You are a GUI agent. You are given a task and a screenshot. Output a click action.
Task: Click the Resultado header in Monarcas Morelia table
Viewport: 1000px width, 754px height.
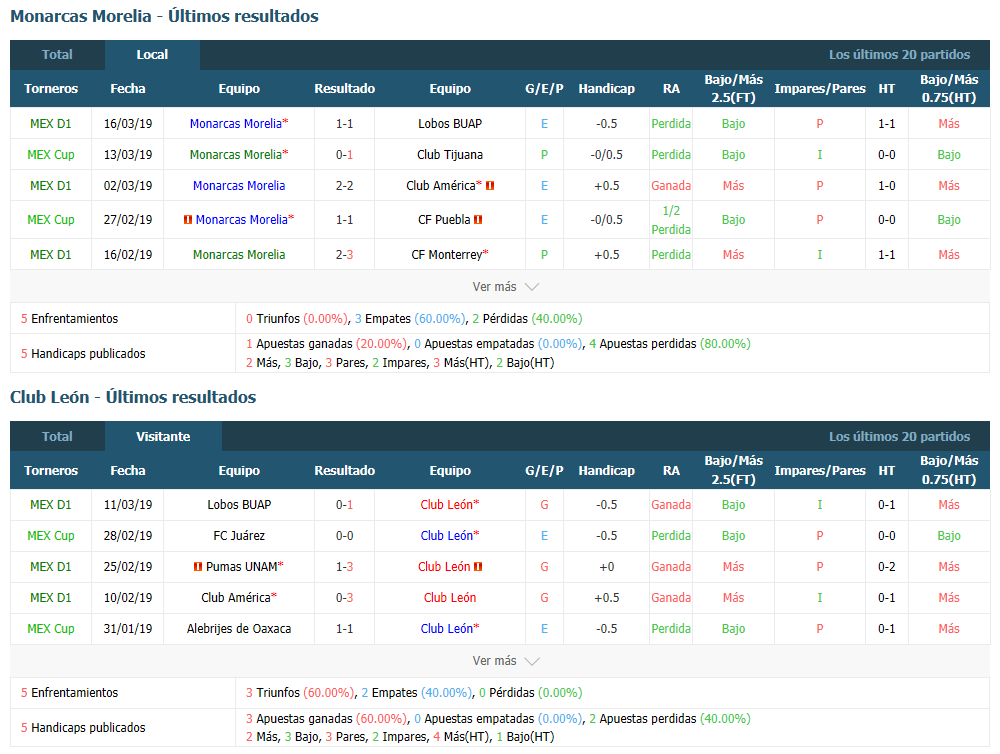coord(344,89)
